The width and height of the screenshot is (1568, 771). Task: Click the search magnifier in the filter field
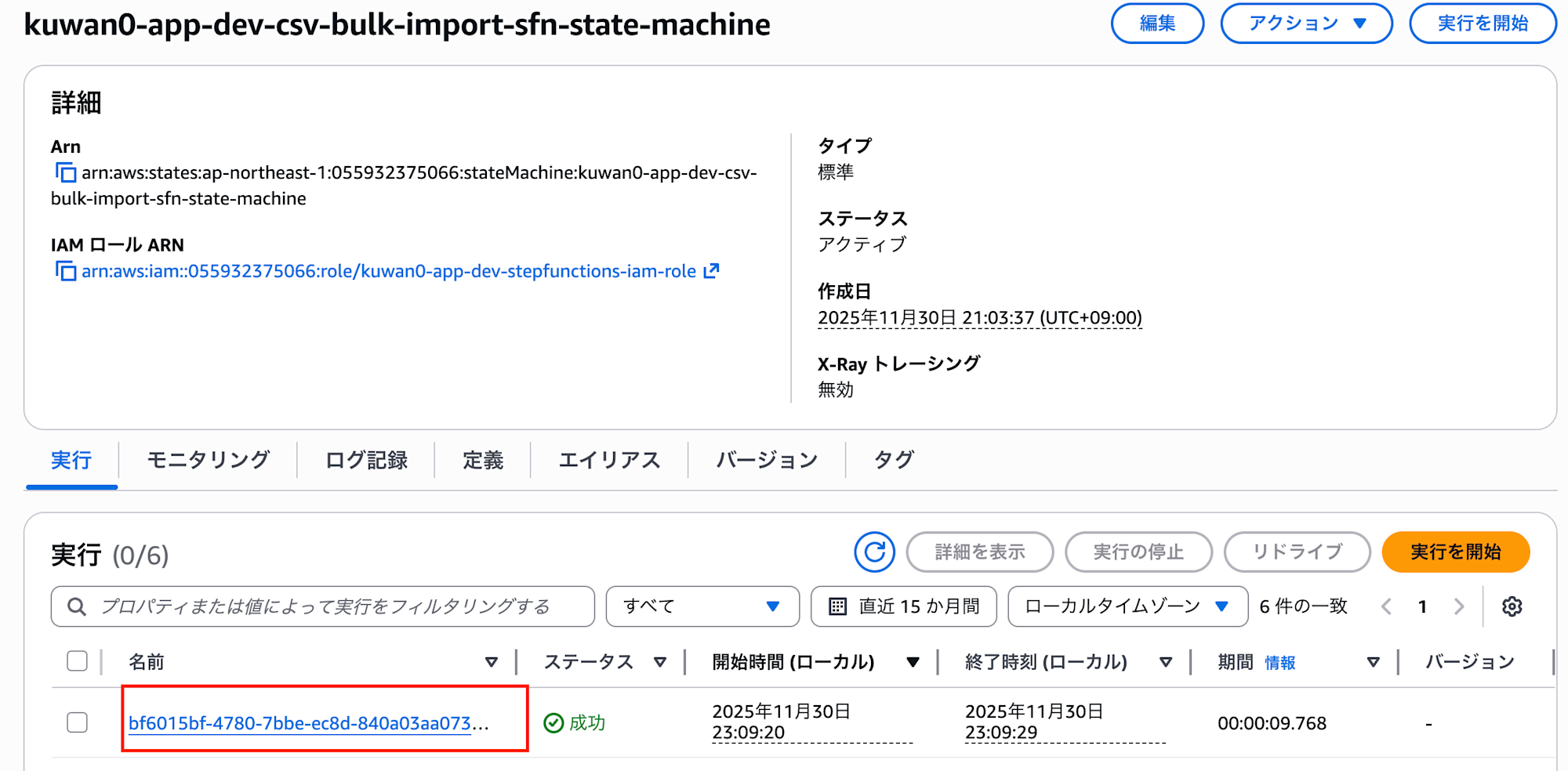(76, 606)
